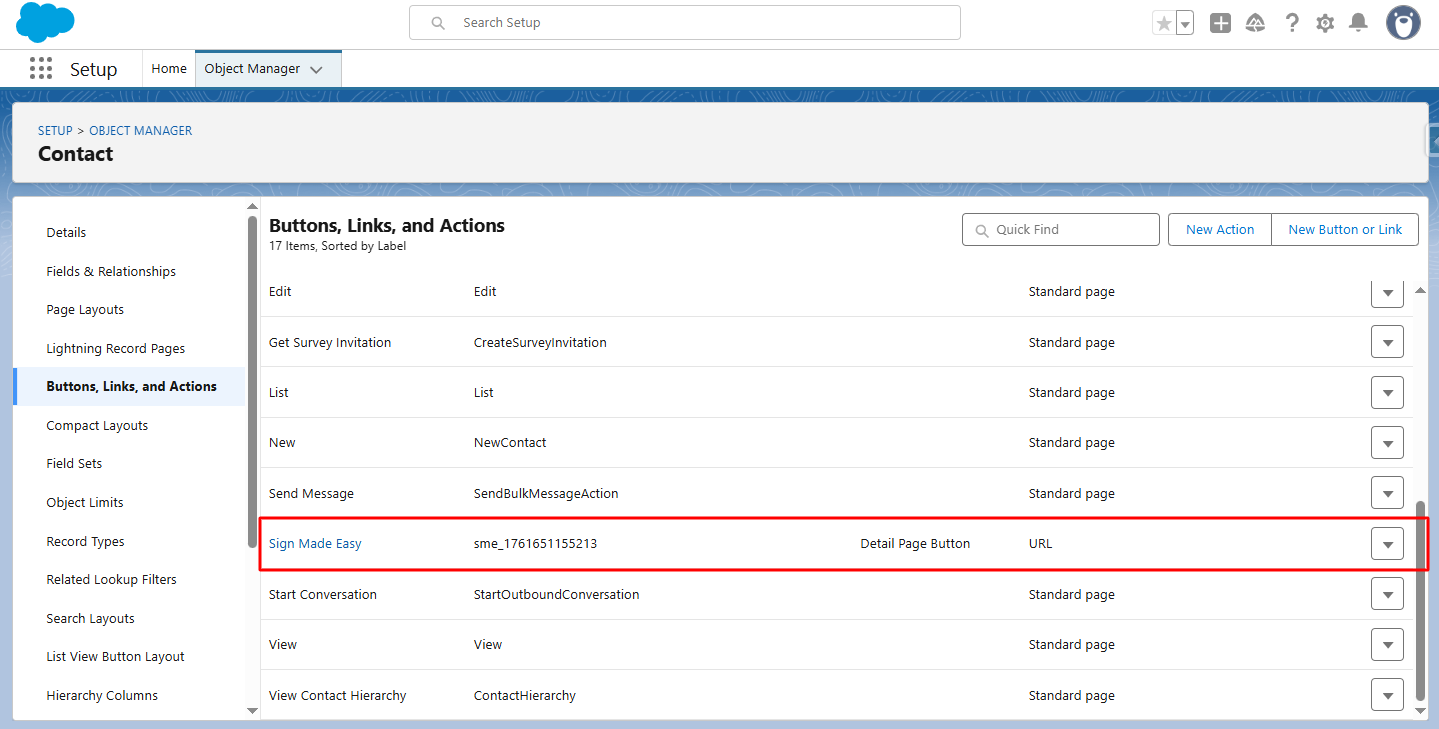Switch to the Home tab
The image size is (1439, 729).
point(168,68)
